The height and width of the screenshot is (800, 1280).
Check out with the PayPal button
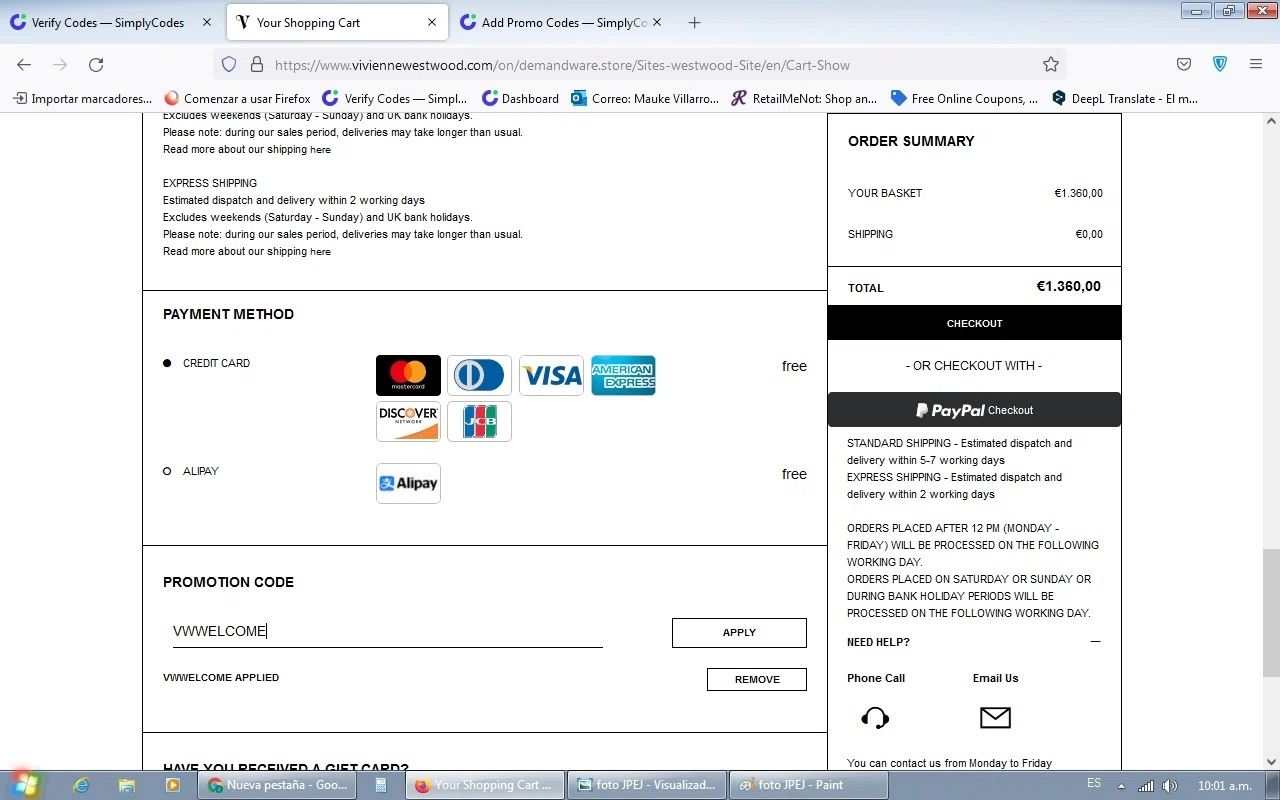tap(974, 410)
